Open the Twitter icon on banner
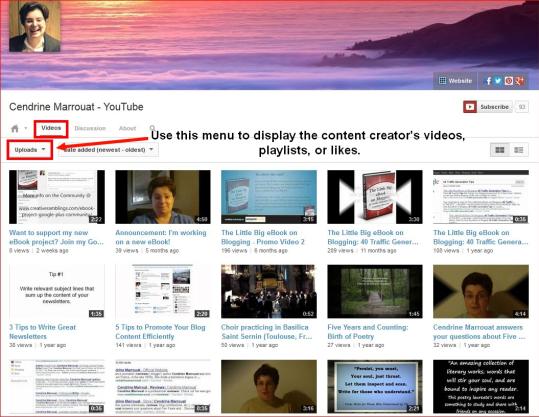The width and height of the screenshot is (539, 417). 498,81
